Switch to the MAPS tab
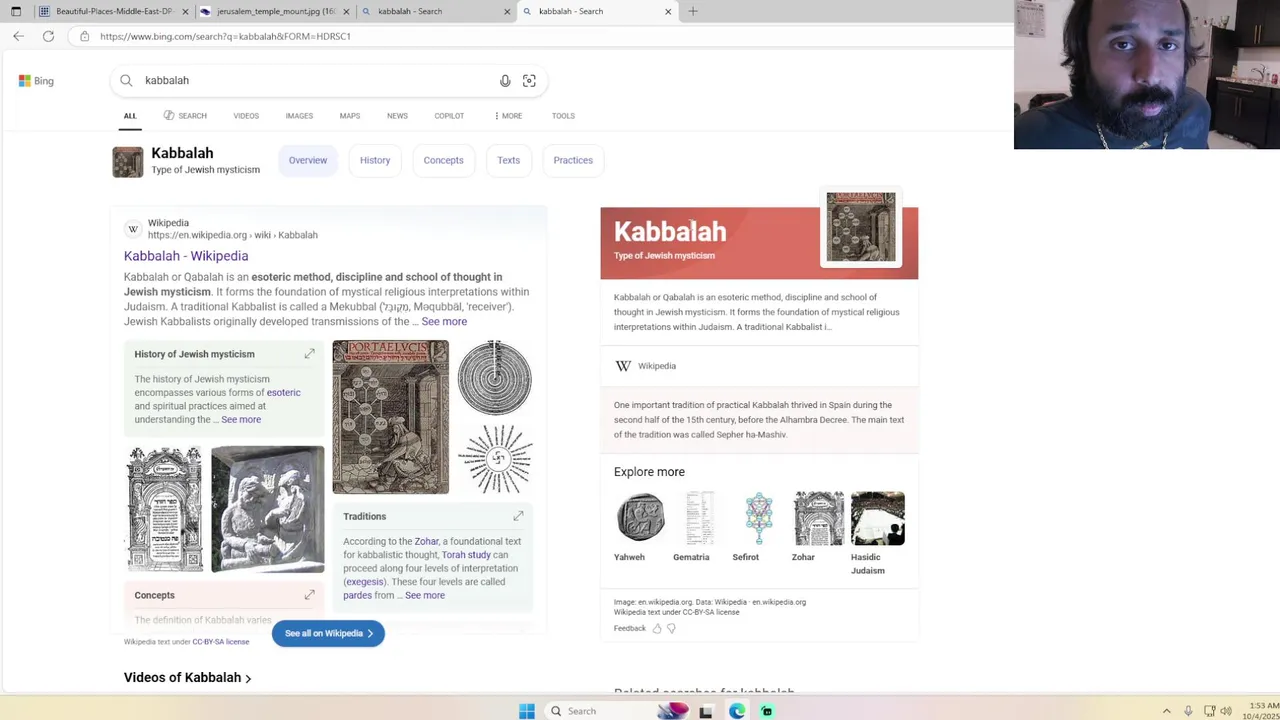Screen dimensions: 1280x720 click(350, 116)
